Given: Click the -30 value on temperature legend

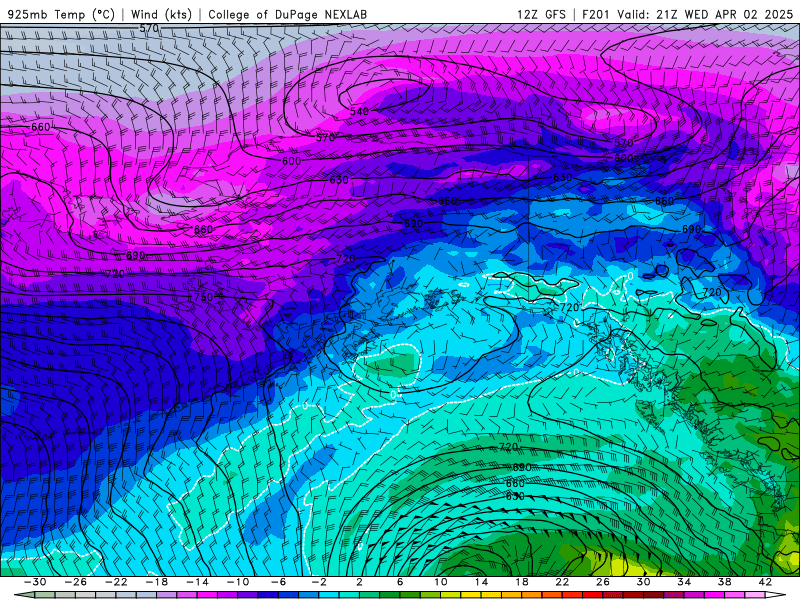Looking at the screenshot, I should point(35,582).
